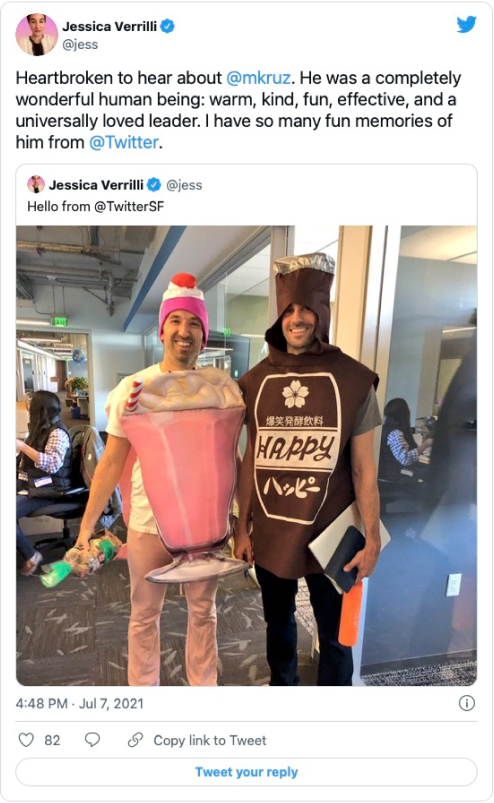Click Jessica Verrilli name at top
This screenshot has height=803, width=494.
point(110,26)
